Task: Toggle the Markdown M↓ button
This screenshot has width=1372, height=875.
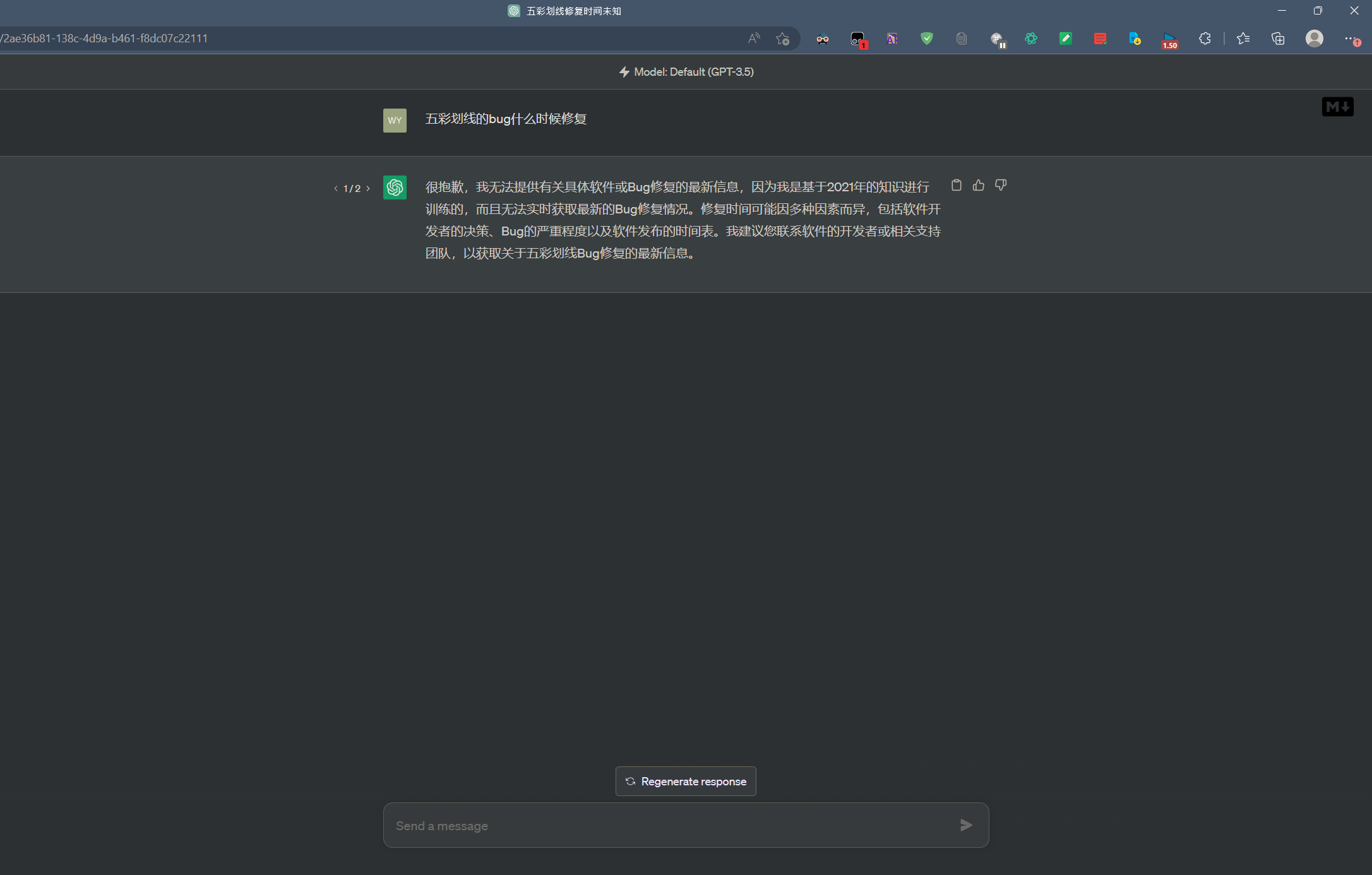Action: [x=1337, y=107]
